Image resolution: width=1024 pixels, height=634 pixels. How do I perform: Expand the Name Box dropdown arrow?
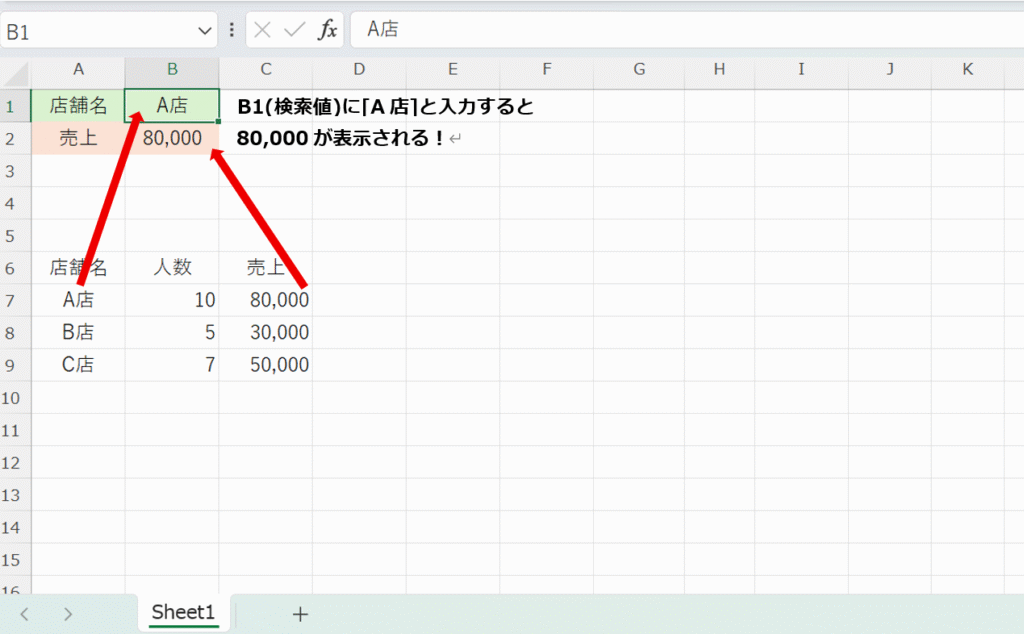click(x=204, y=30)
